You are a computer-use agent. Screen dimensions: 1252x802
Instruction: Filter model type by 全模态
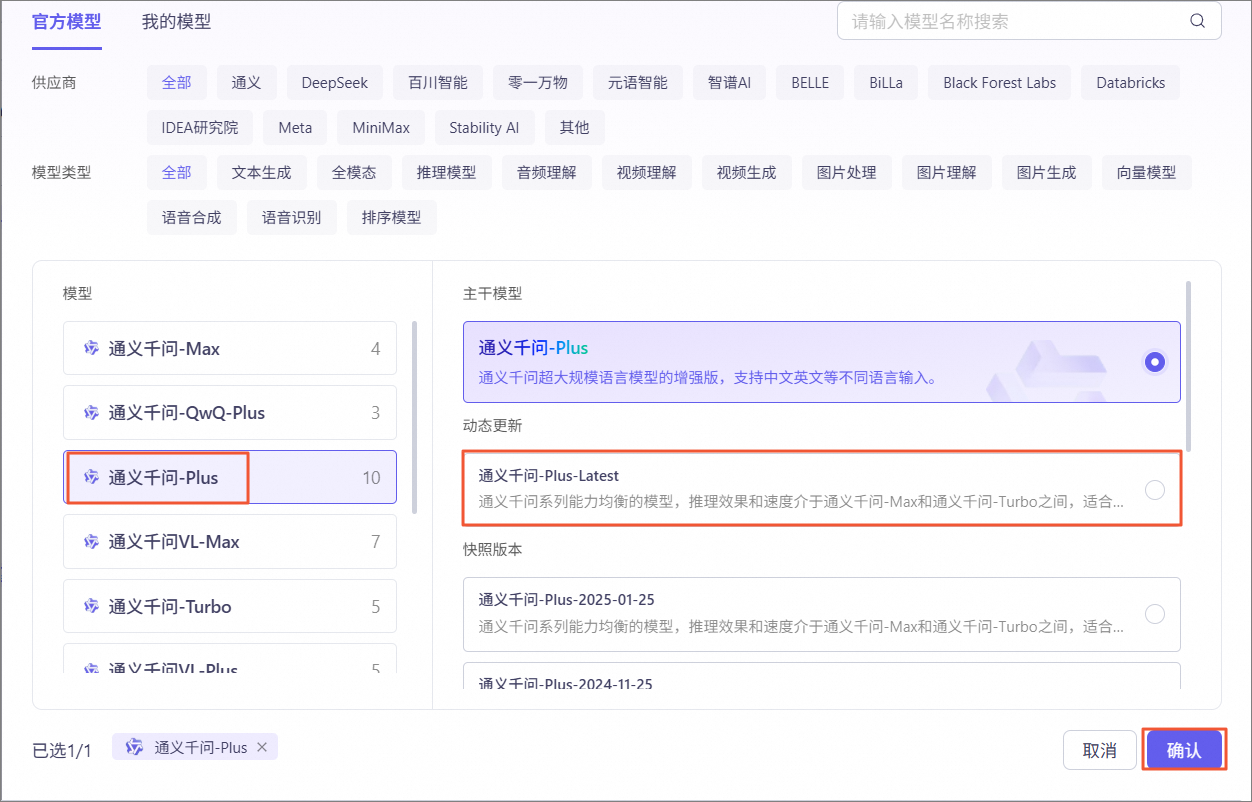(354, 173)
